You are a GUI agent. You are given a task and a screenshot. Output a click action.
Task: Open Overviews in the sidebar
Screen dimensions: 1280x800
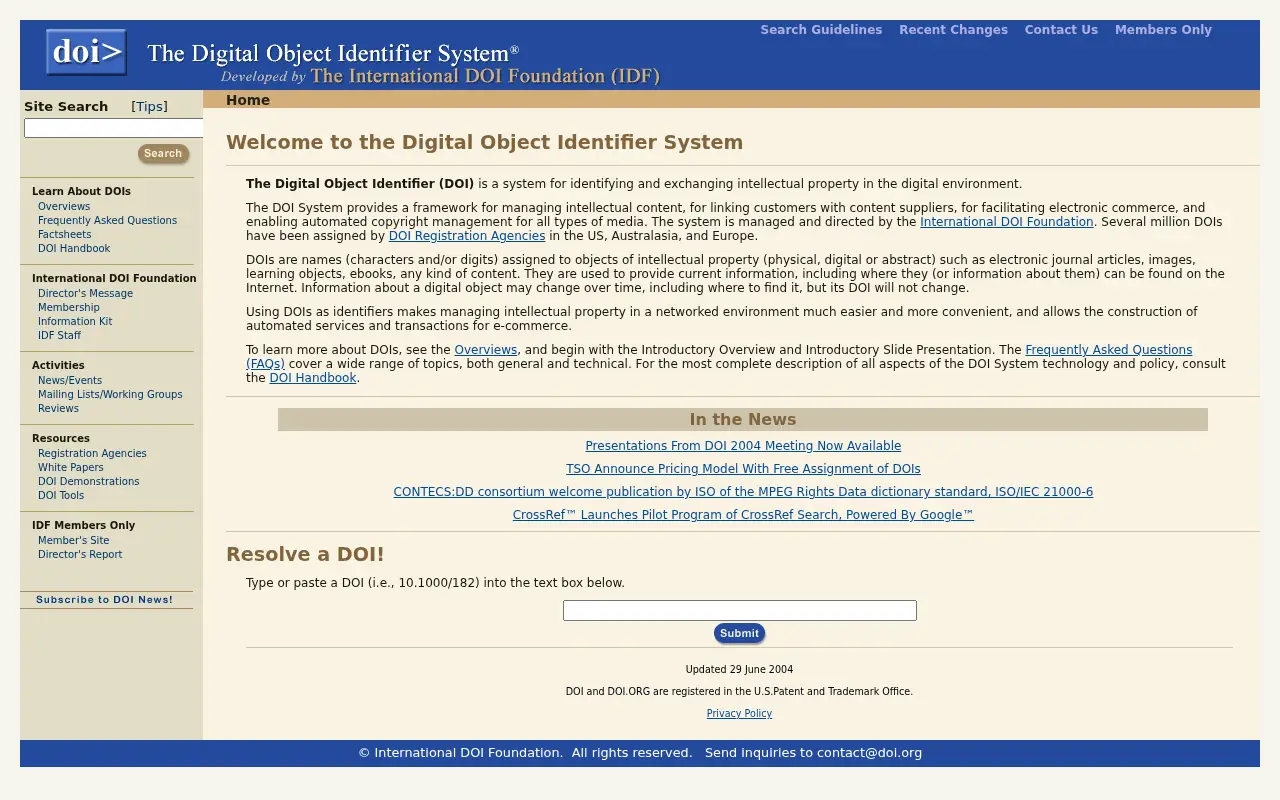[64, 207]
